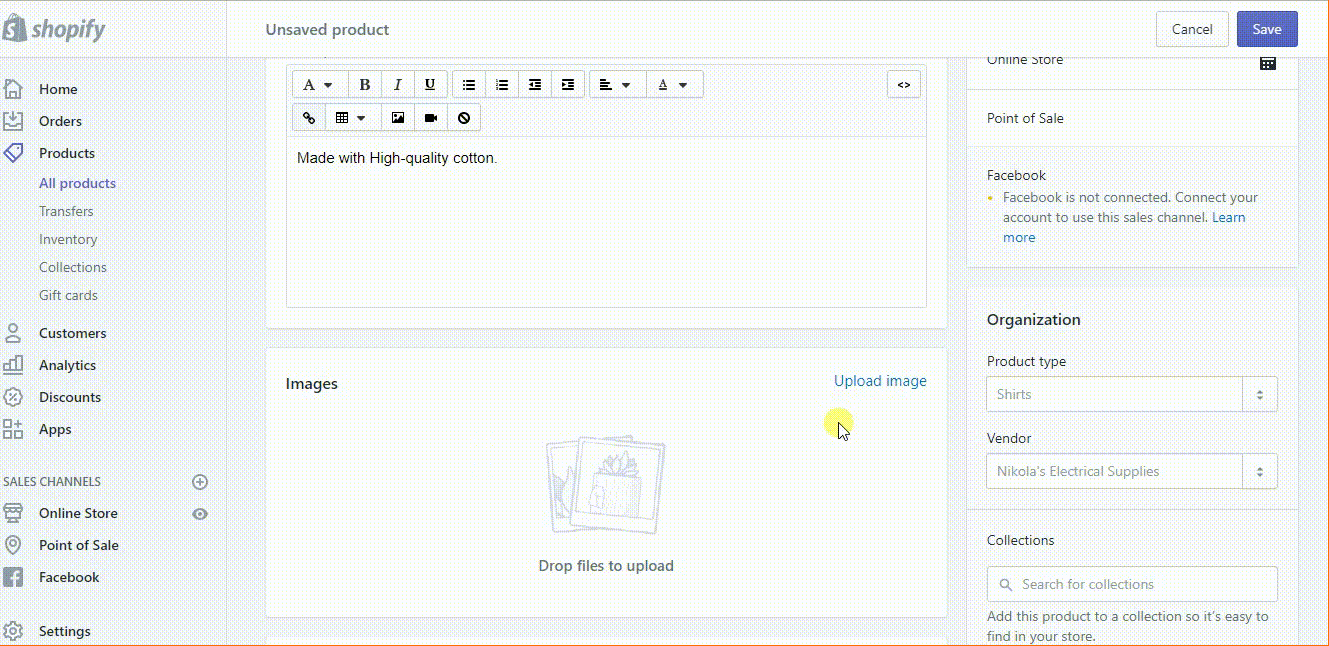Open Transfers under Products
1329x646 pixels.
(x=66, y=211)
